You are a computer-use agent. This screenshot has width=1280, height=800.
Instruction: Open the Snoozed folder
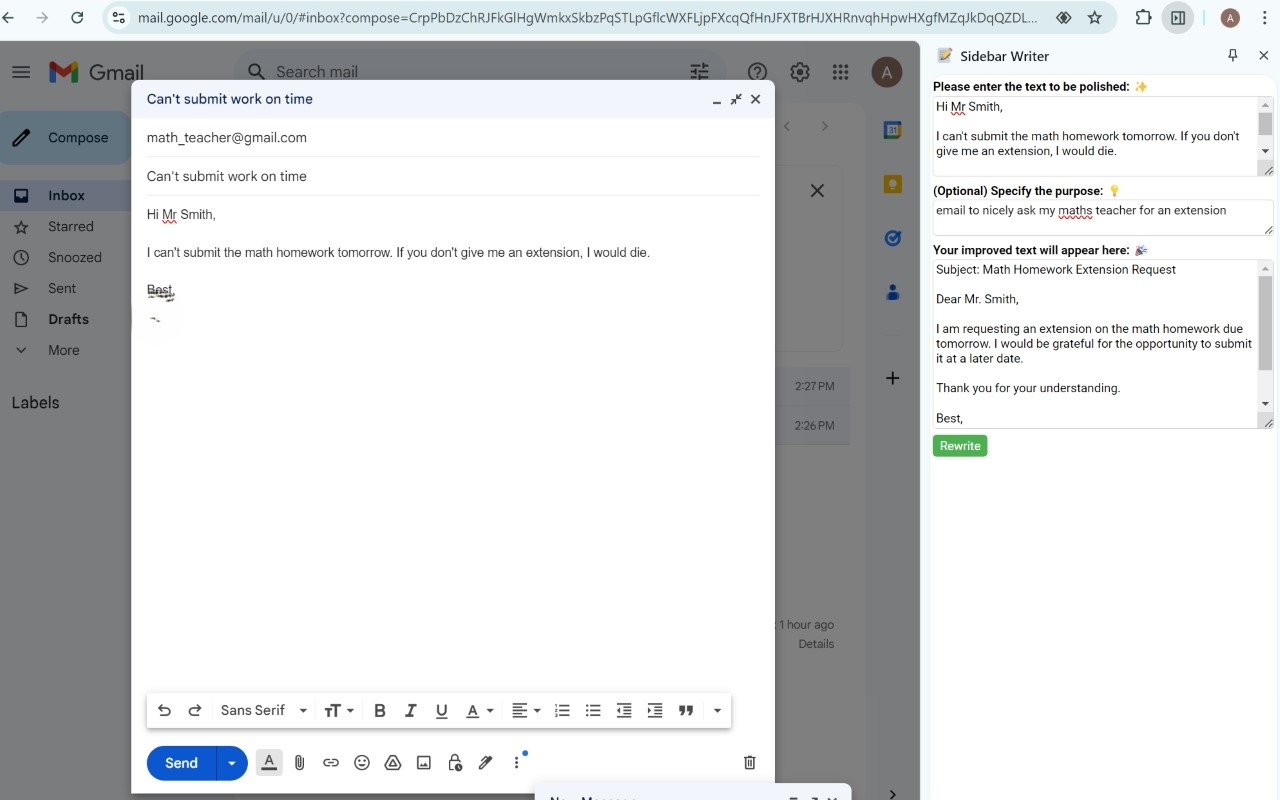74,258
